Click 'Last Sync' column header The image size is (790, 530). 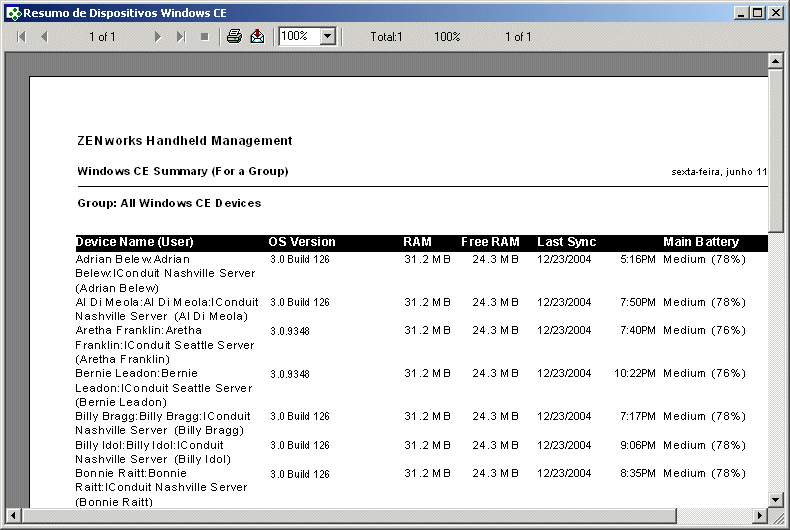tap(566, 242)
